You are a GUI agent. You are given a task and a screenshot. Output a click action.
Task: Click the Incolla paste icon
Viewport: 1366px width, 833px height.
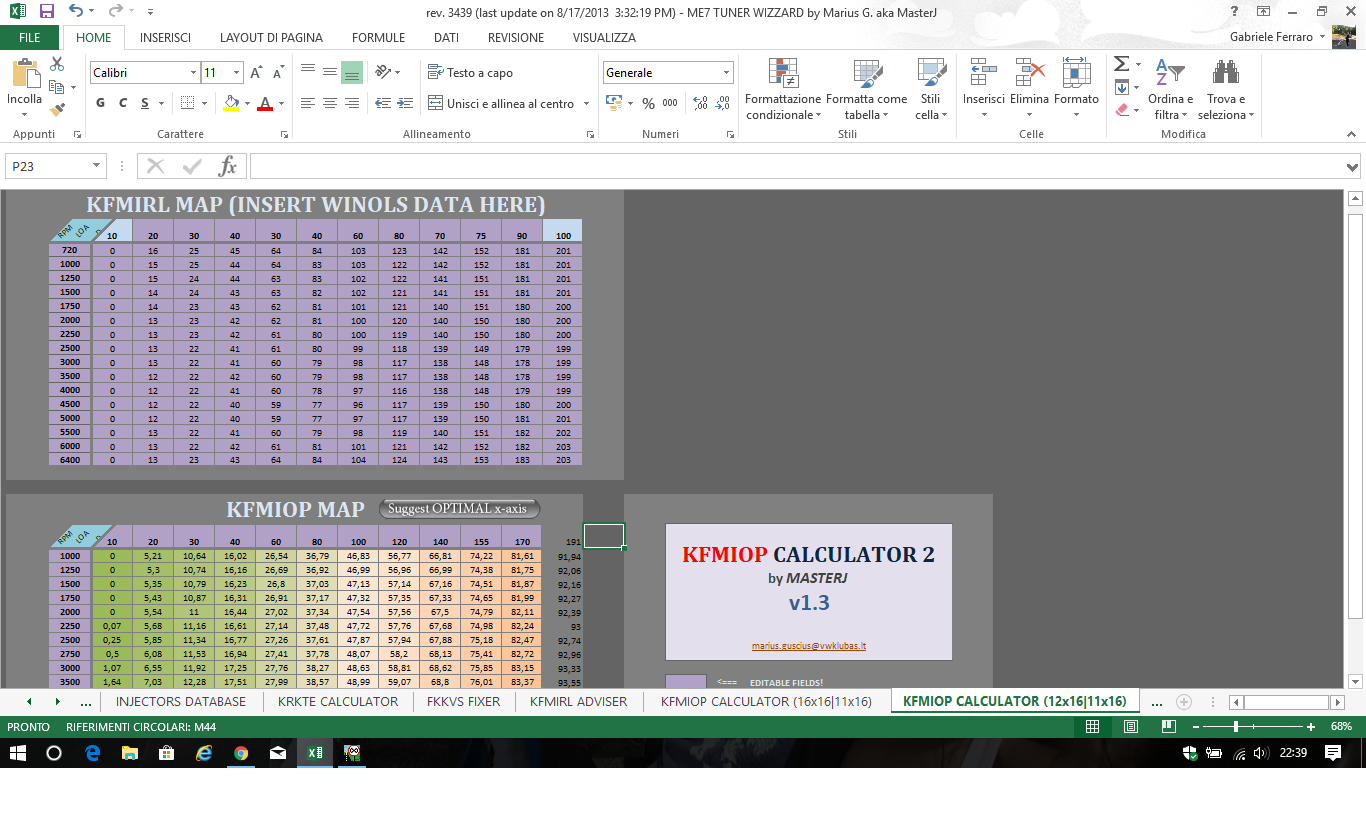coord(24,75)
